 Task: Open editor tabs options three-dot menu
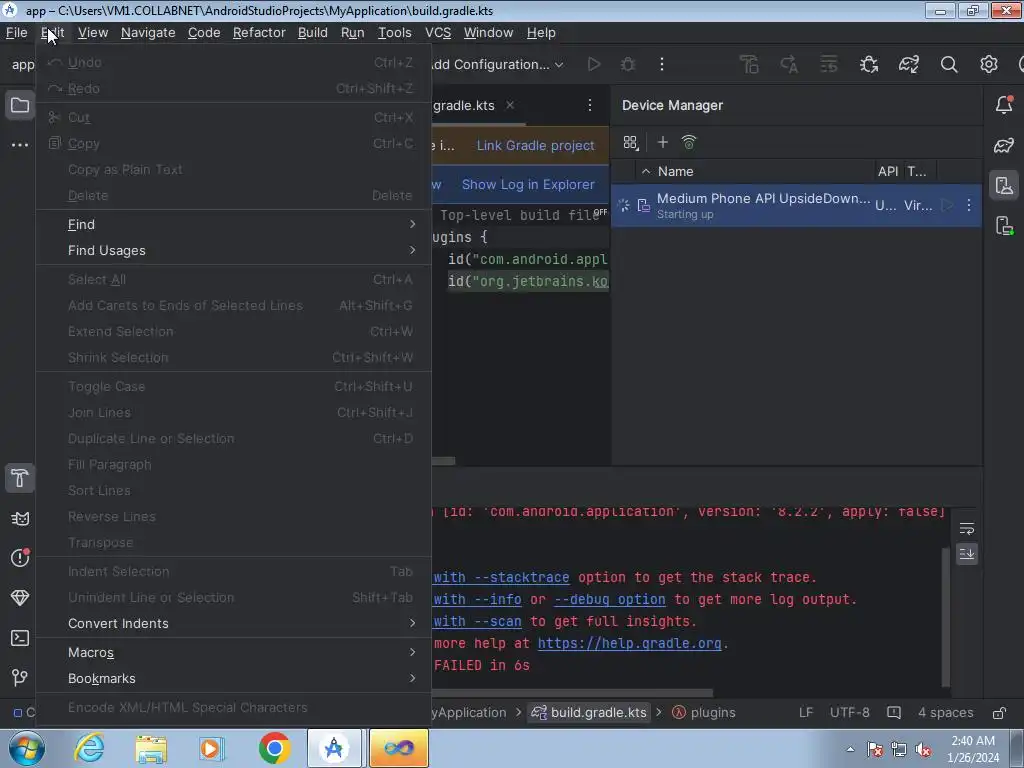[x=590, y=104]
